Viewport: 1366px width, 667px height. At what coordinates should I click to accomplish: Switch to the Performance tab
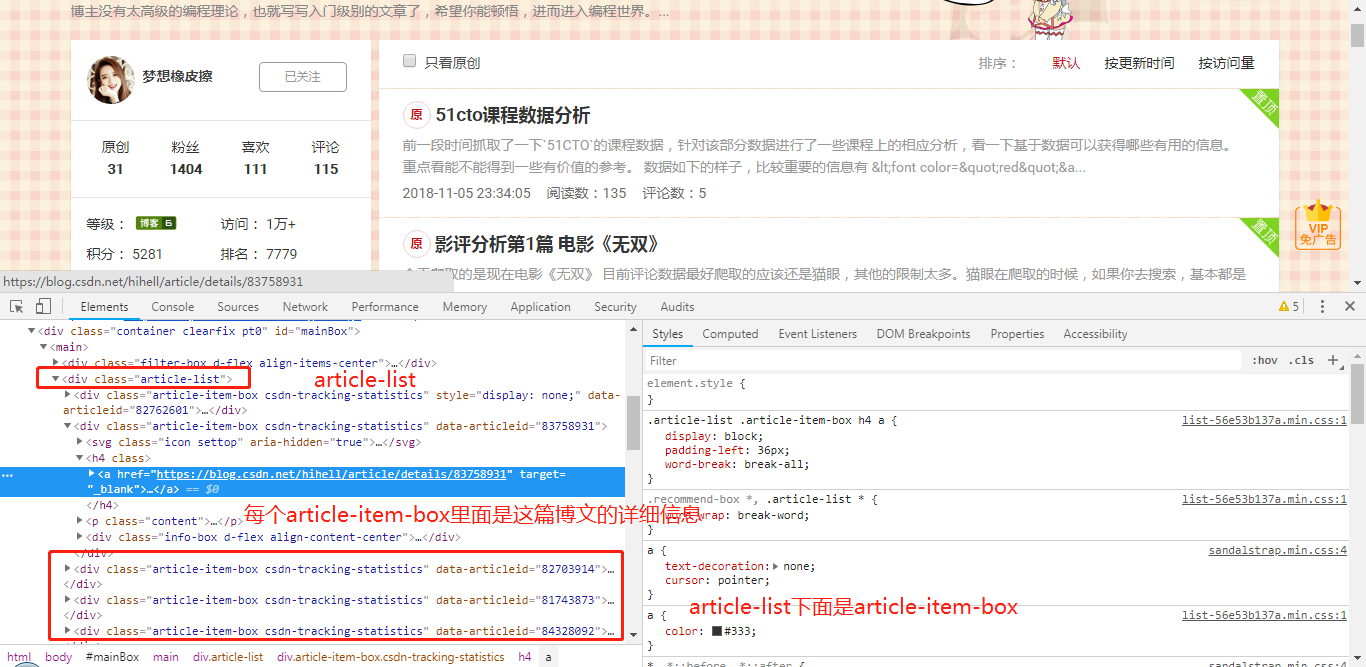(385, 307)
